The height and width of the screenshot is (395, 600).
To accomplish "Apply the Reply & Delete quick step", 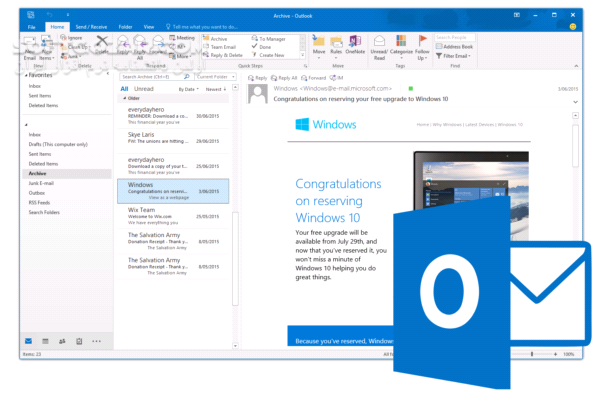I will click(223, 55).
